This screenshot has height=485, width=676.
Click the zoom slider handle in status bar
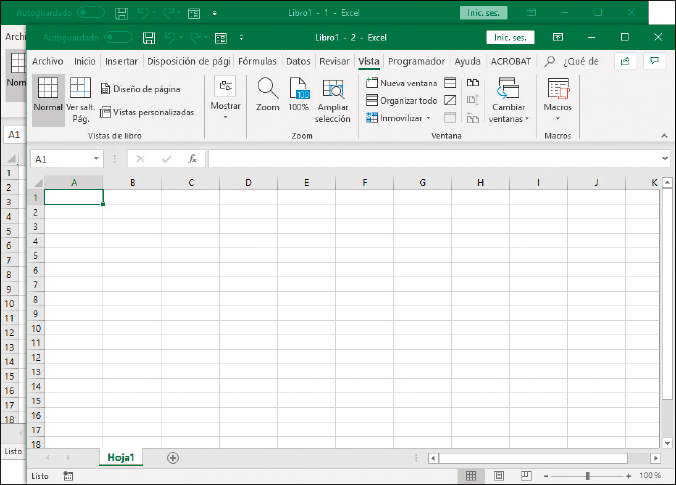click(x=587, y=476)
